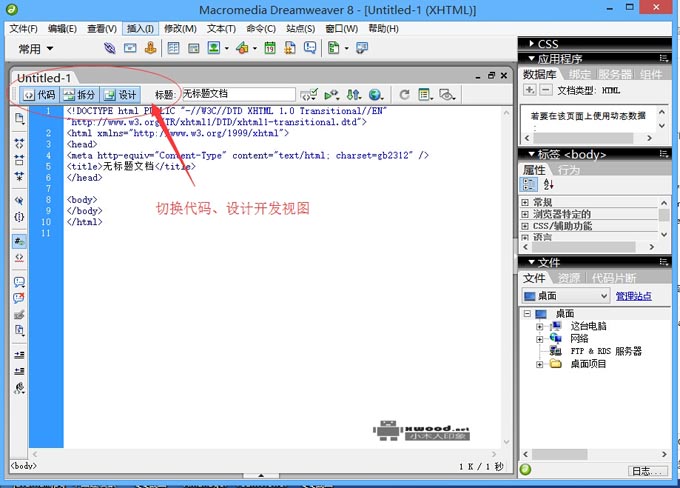Open the 桌面 site dropdown

pyautogui.click(x=566, y=296)
